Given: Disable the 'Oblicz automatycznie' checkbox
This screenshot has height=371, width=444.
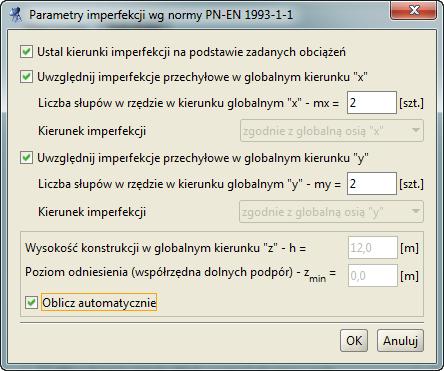Looking at the screenshot, I should (31, 303).
